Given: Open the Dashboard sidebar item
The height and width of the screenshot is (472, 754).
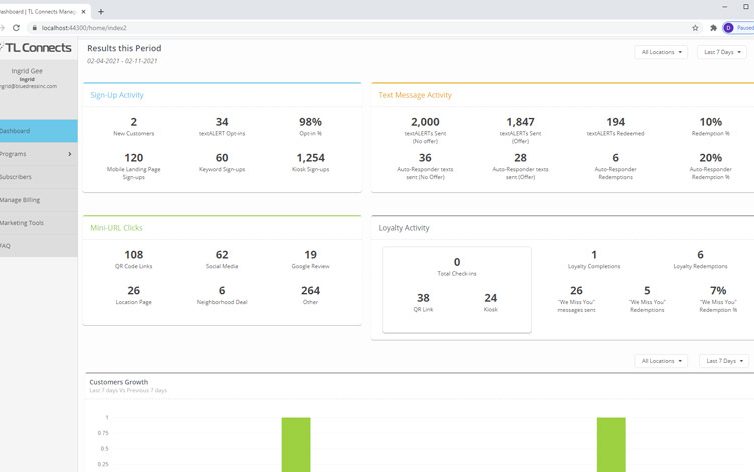Looking at the screenshot, I should point(38,131).
